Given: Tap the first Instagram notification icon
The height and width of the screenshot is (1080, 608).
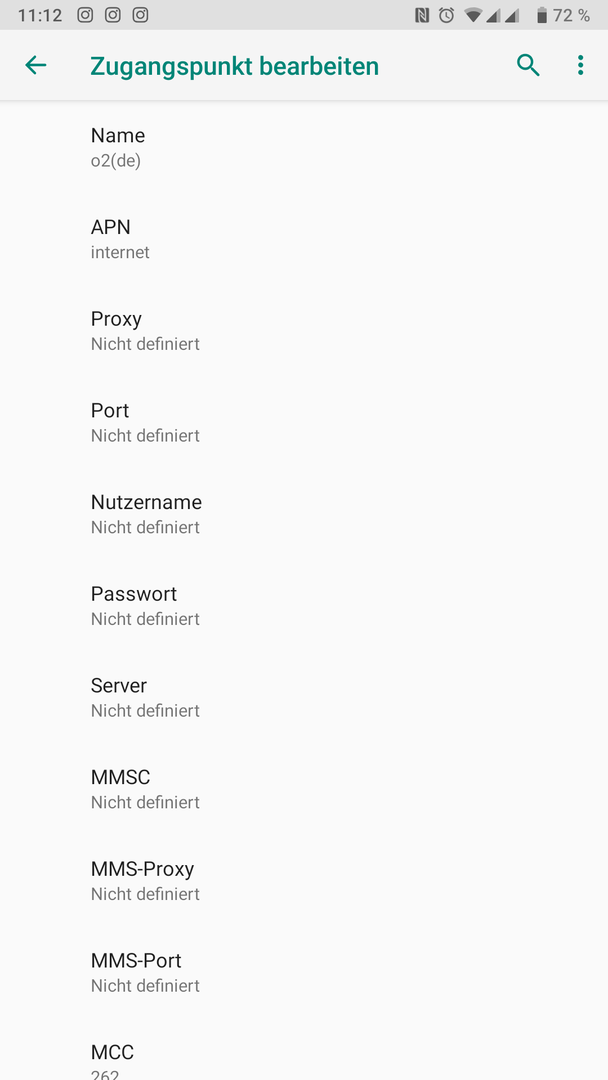Looking at the screenshot, I should point(85,15).
